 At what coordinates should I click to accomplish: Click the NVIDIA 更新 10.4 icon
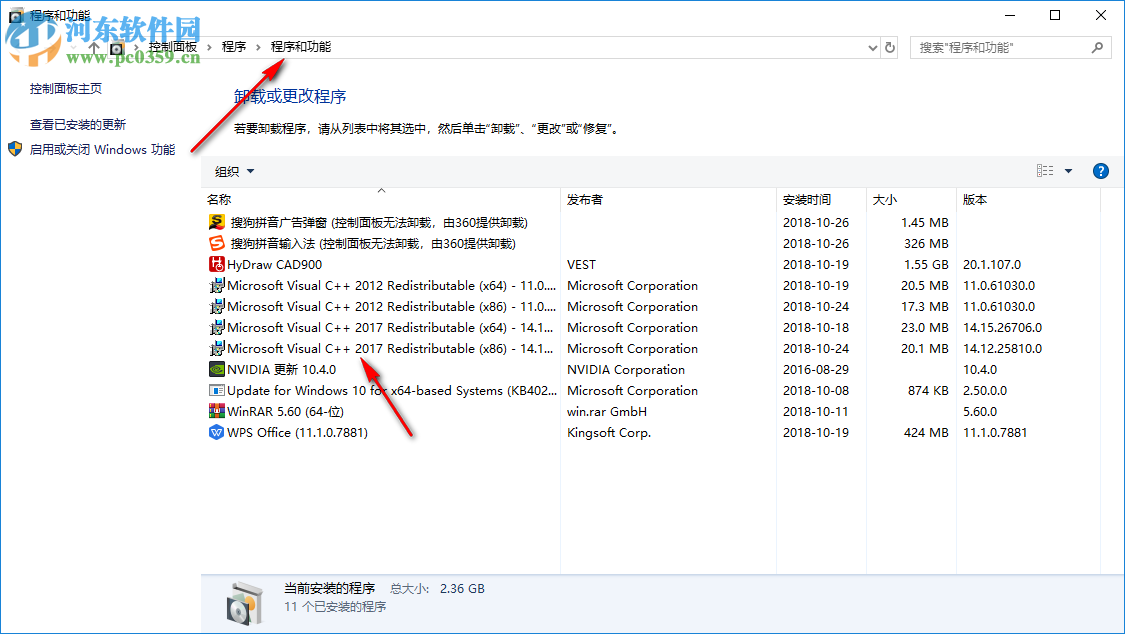(x=215, y=369)
